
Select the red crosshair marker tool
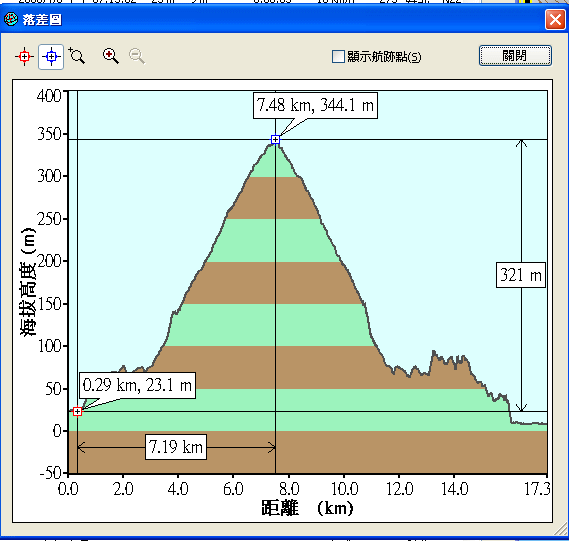pyautogui.click(x=24, y=57)
